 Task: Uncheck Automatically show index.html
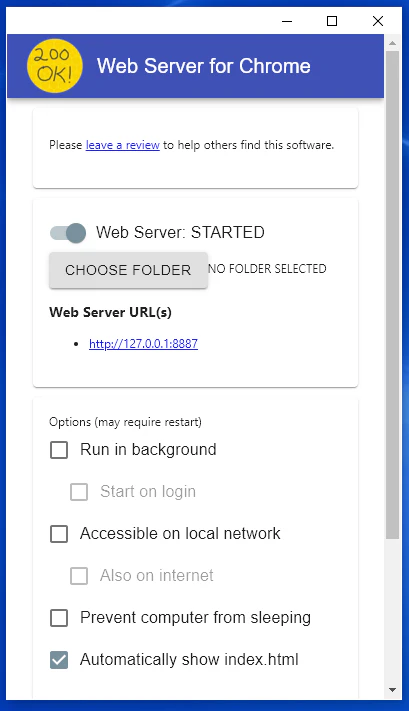pyautogui.click(x=59, y=660)
